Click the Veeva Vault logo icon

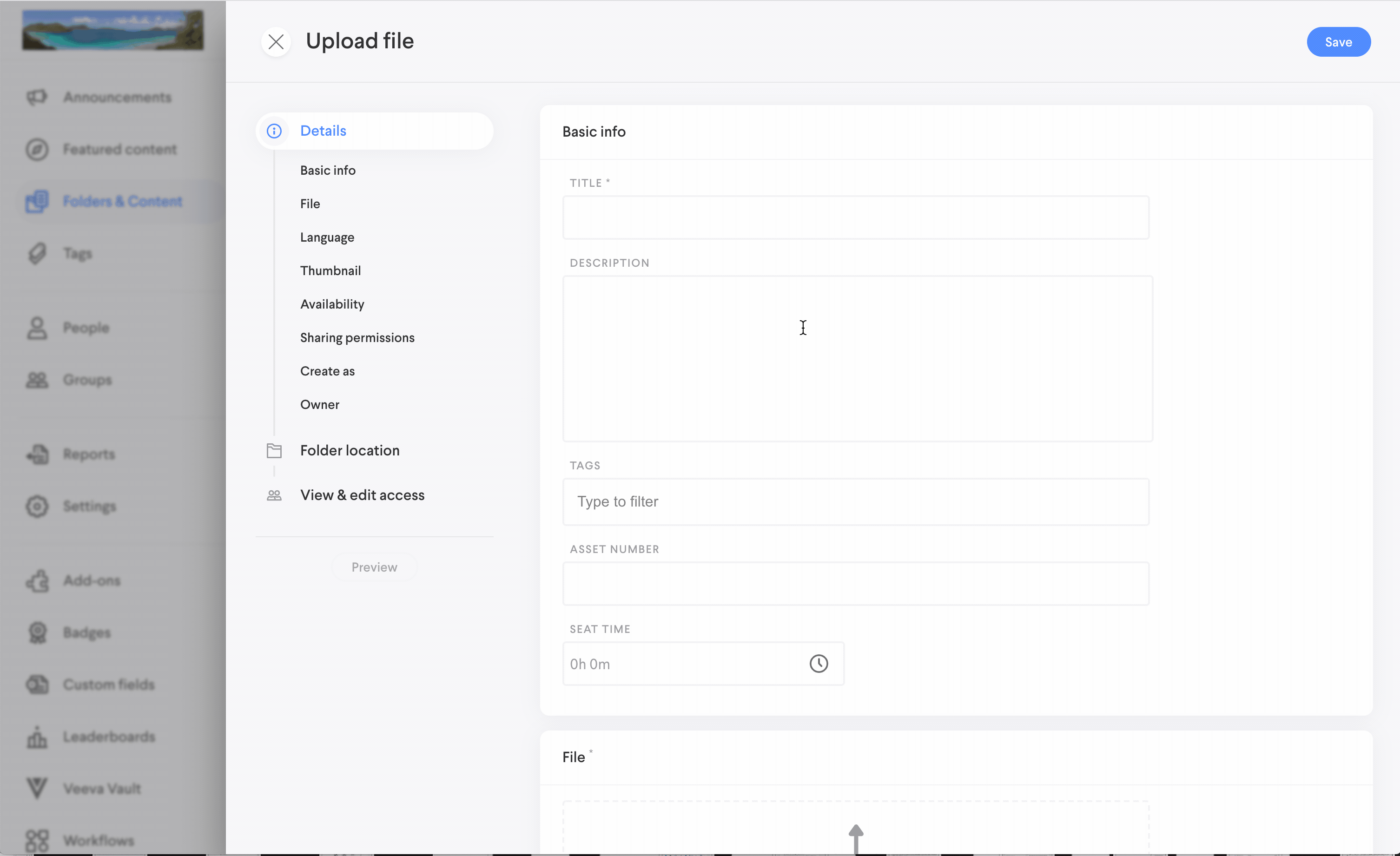click(37, 788)
